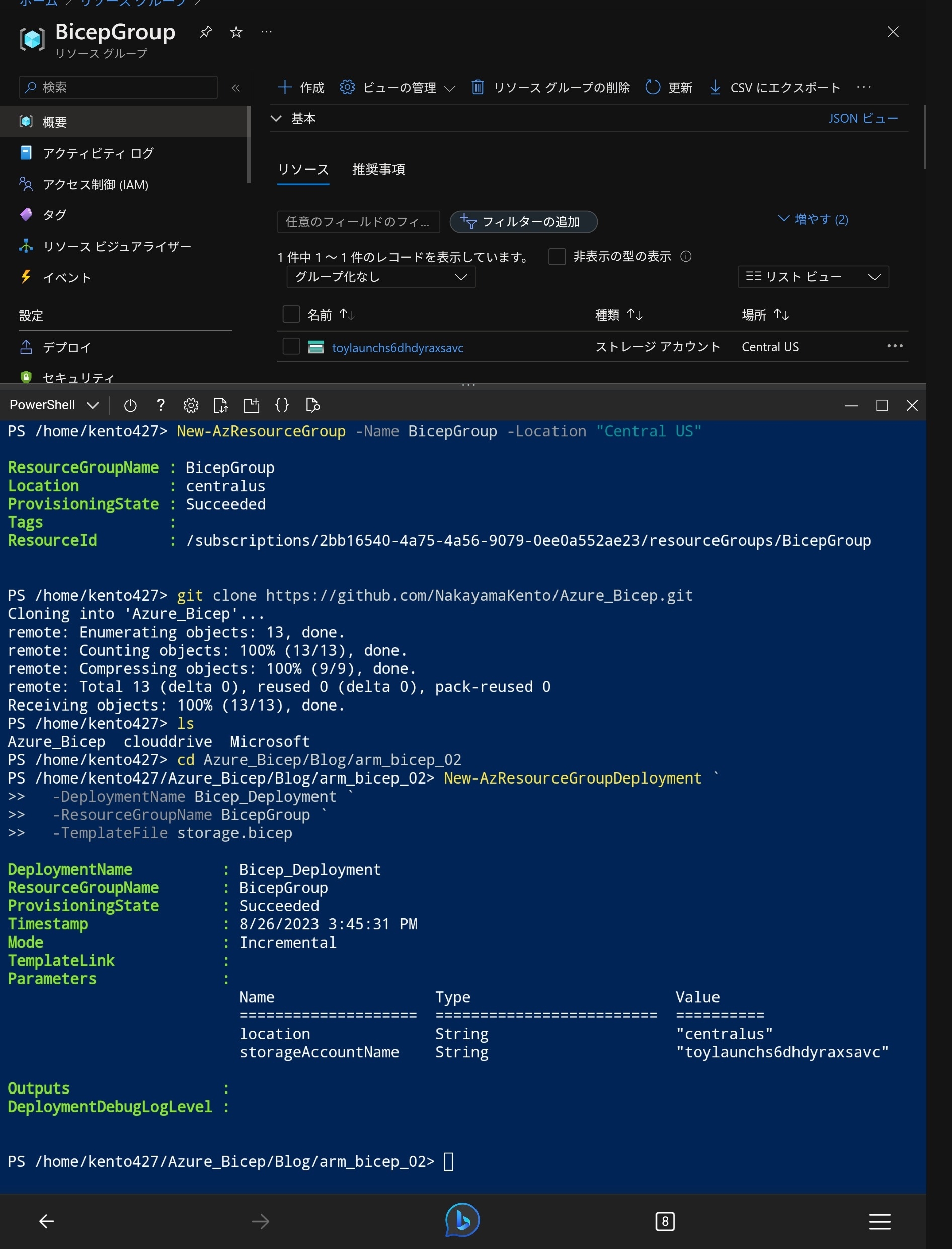Open JSON ビュー link

tap(863, 118)
